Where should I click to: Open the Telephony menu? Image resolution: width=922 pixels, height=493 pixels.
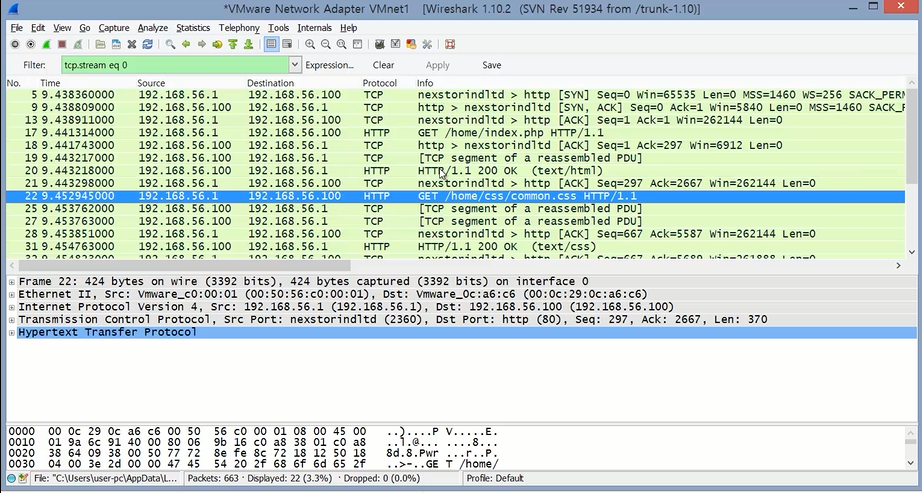click(239, 28)
